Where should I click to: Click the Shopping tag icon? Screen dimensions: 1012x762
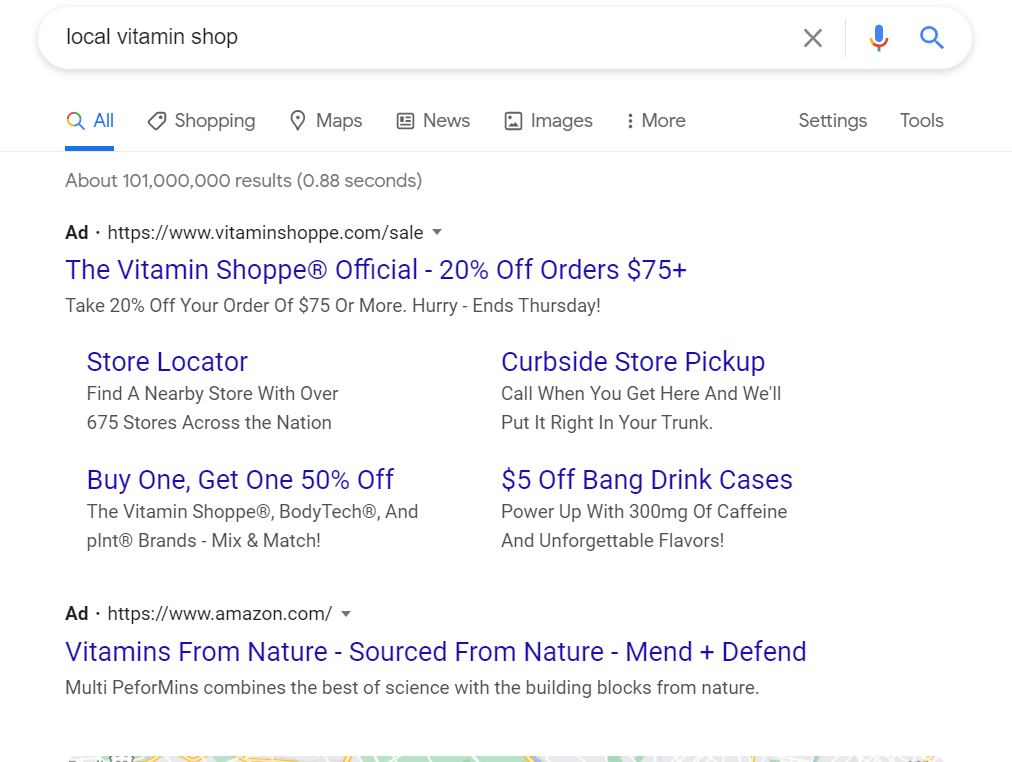tap(157, 121)
